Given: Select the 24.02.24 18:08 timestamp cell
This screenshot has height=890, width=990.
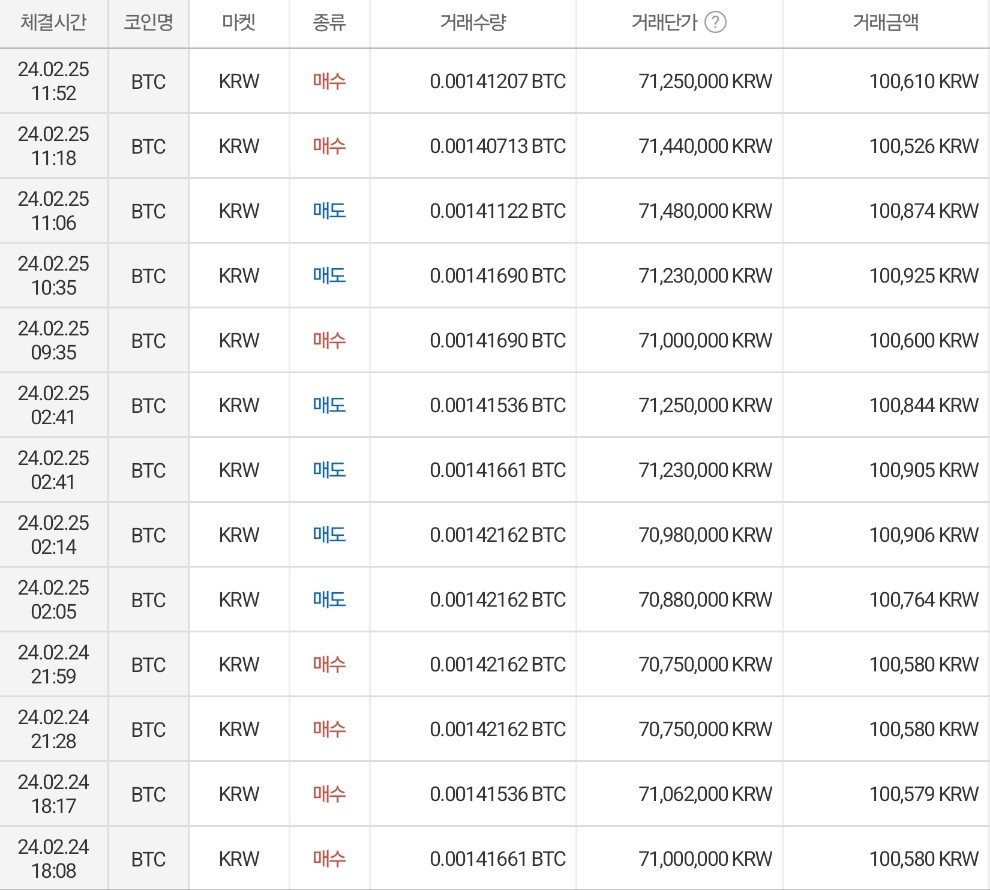Looking at the screenshot, I should click(x=54, y=858).
